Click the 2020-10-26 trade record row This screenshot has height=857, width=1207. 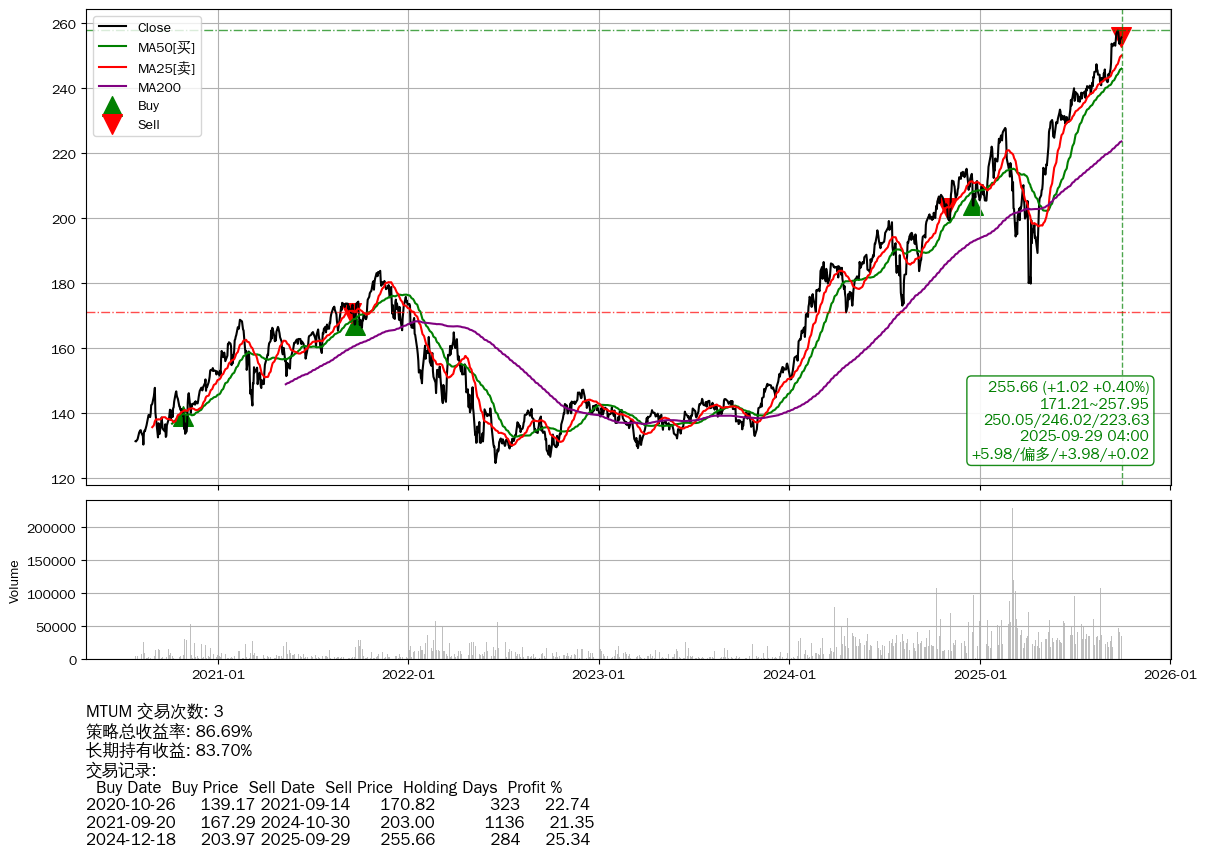pyautogui.click(x=338, y=805)
